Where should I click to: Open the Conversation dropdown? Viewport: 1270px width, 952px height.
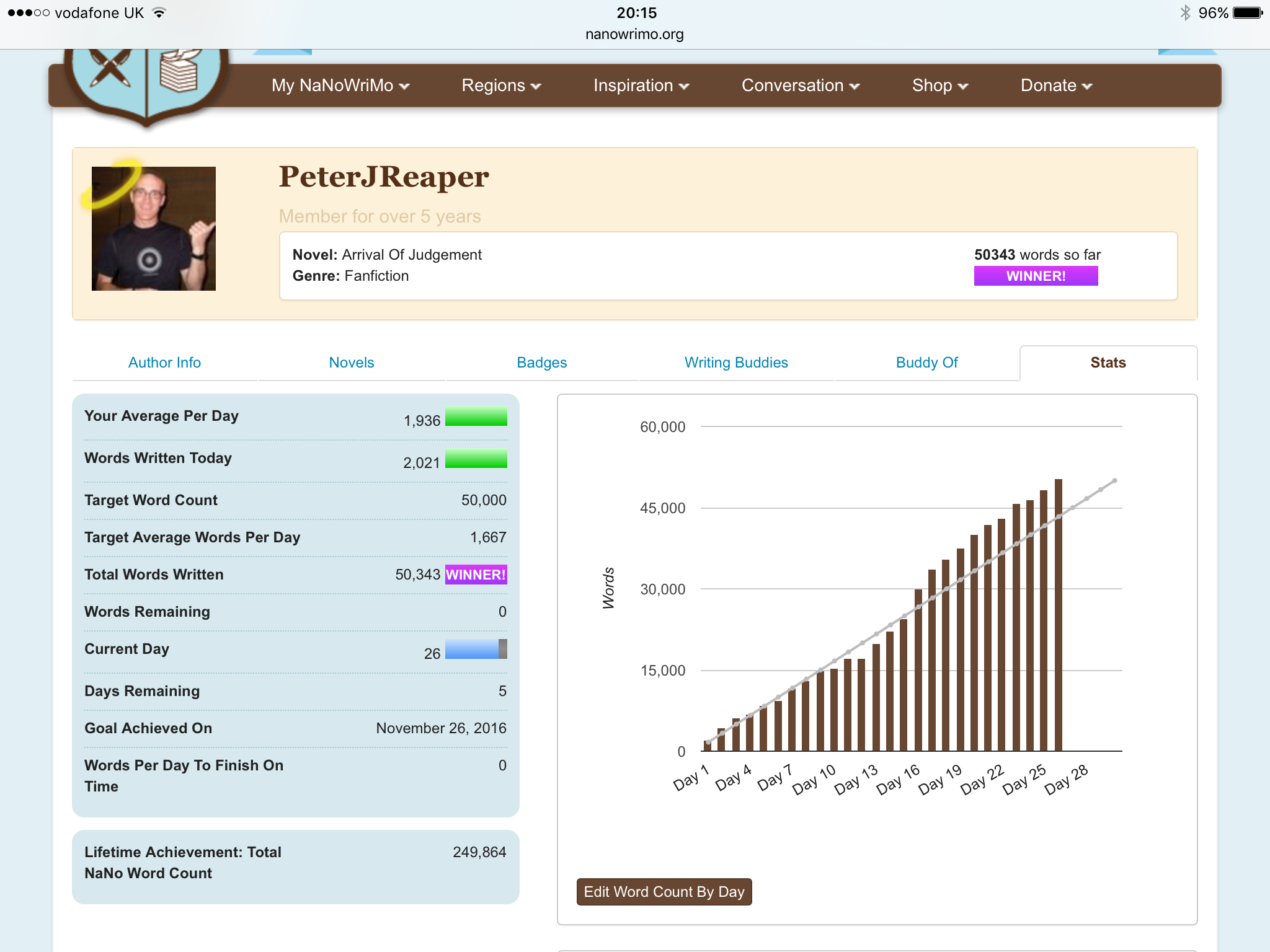pos(800,86)
